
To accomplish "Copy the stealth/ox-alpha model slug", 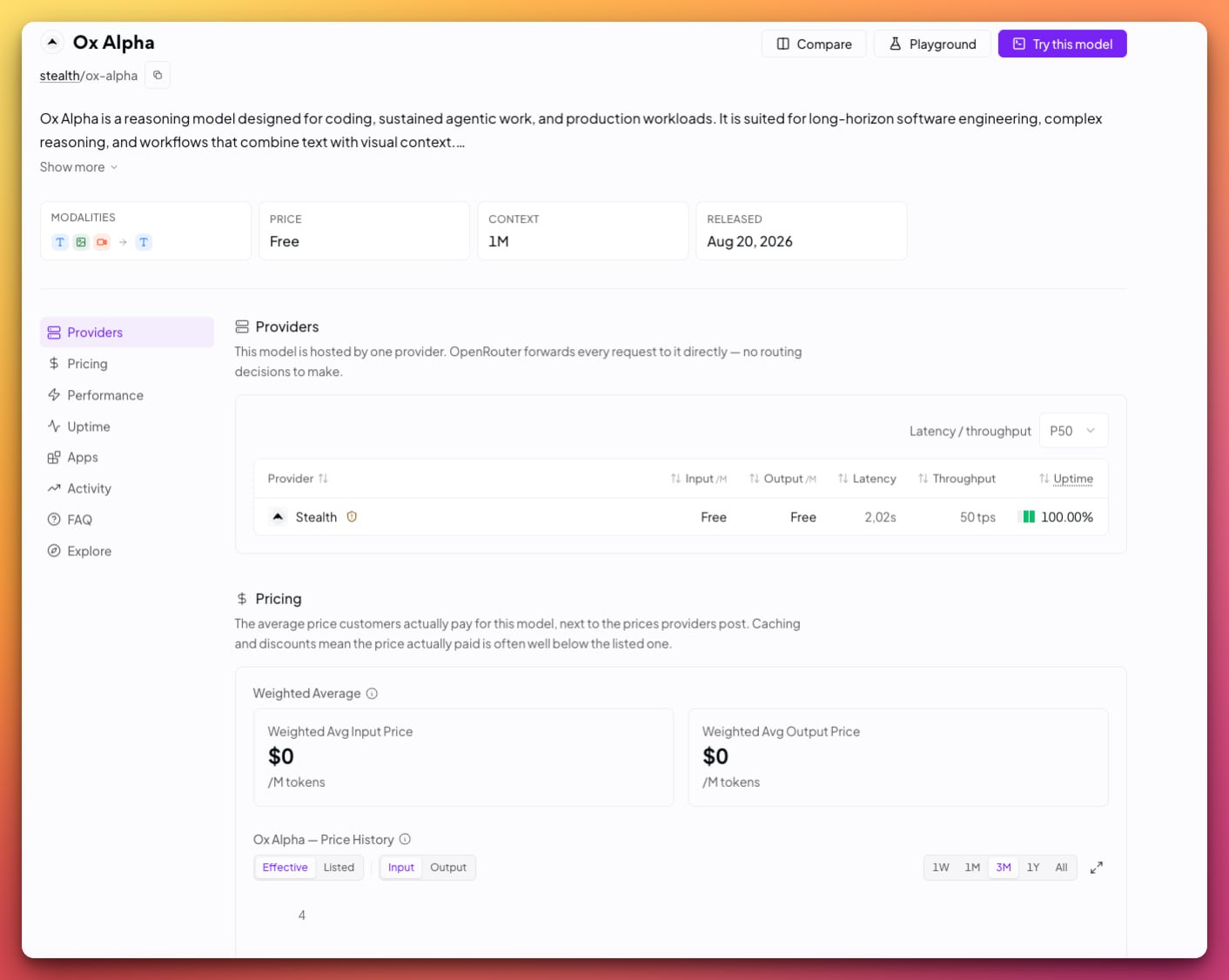I will pyautogui.click(x=158, y=76).
